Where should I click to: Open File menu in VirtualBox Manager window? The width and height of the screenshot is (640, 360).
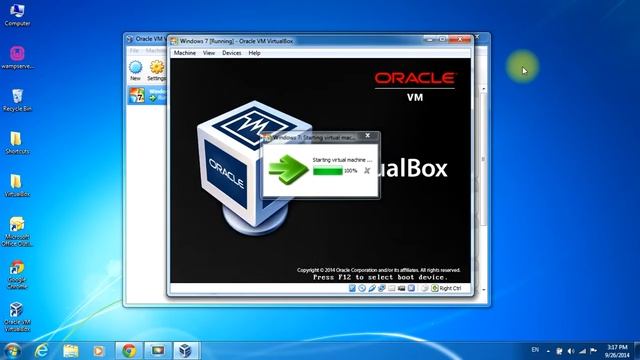pyautogui.click(x=134, y=51)
